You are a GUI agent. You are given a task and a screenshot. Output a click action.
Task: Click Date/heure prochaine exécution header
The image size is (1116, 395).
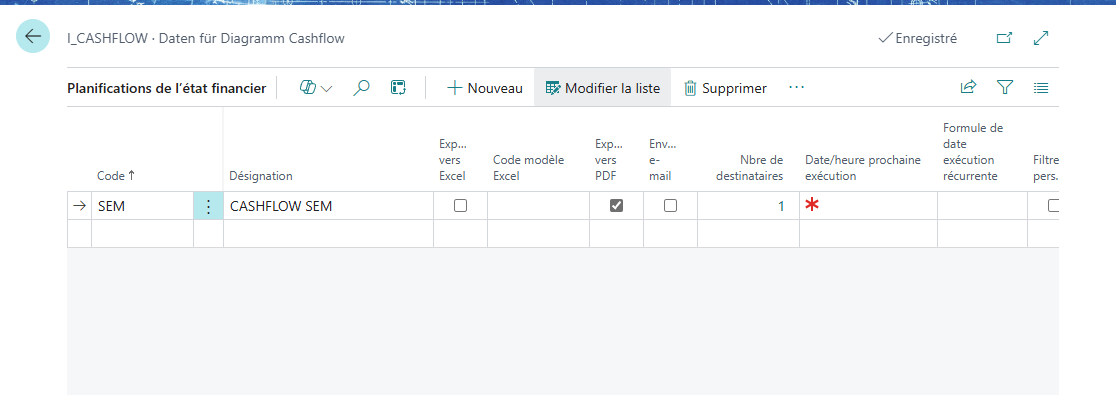(863, 167)
